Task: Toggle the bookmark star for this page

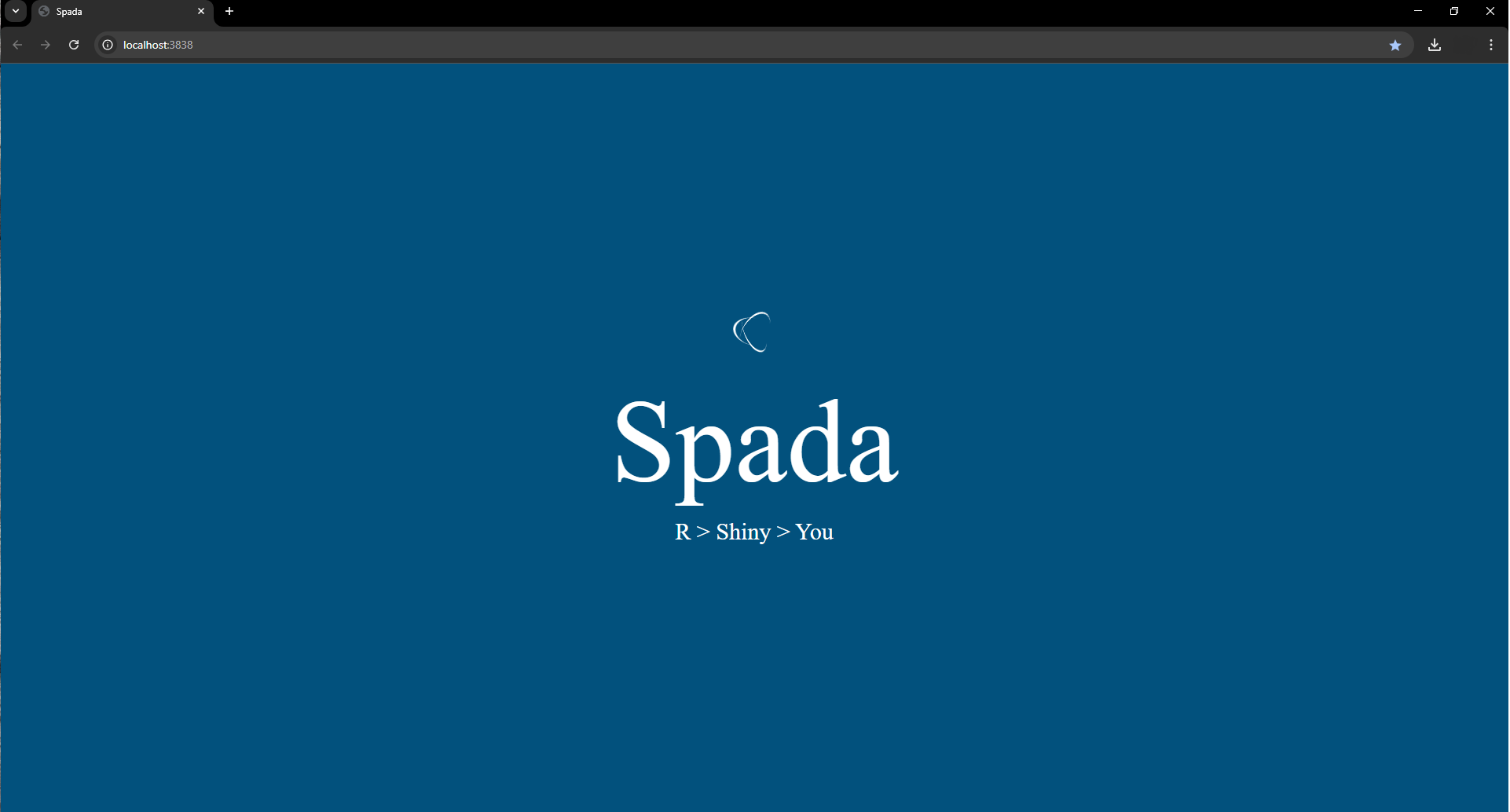Action: coord(1395,46)
